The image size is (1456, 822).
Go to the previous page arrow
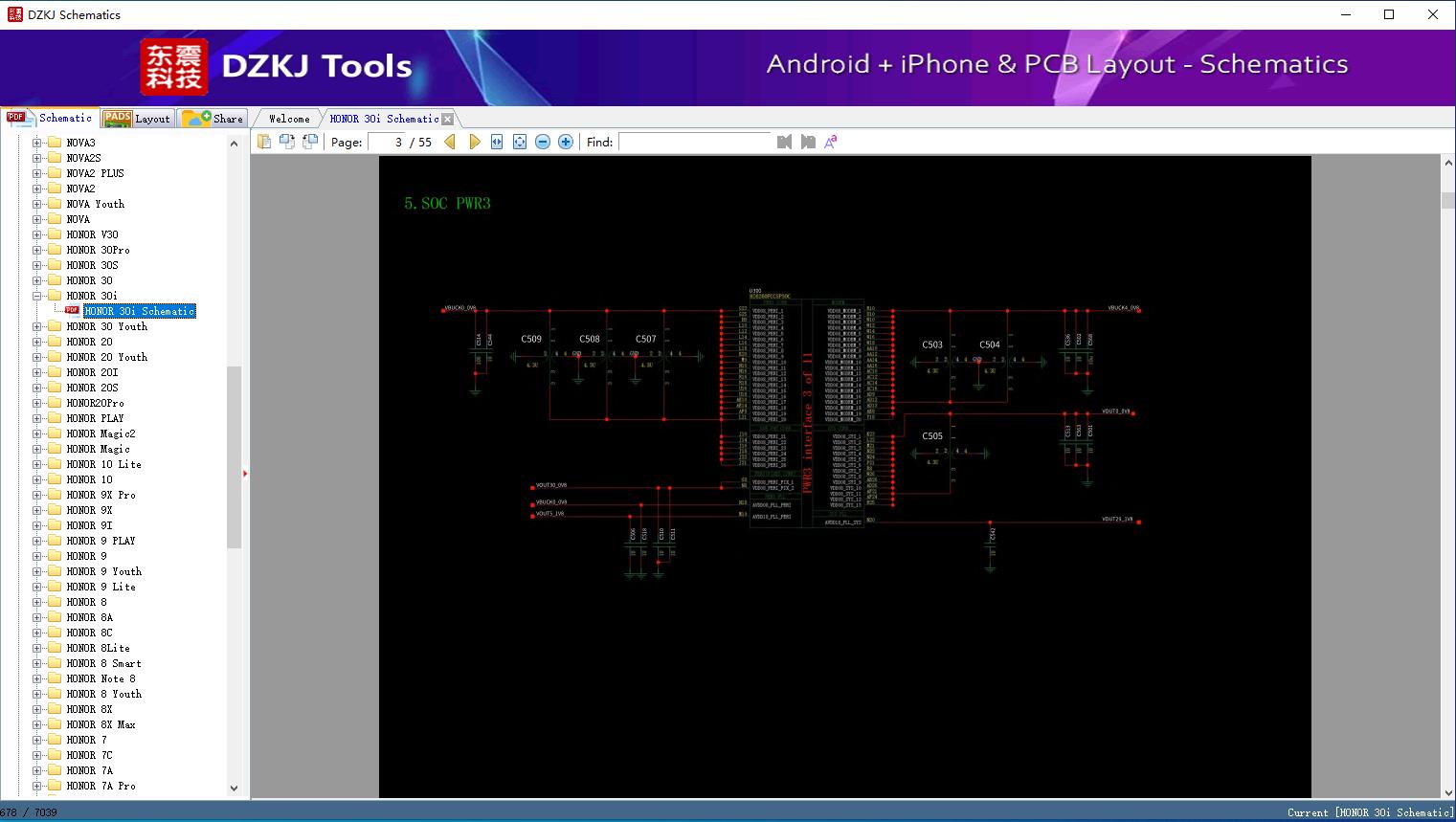[x=450, y=142]
